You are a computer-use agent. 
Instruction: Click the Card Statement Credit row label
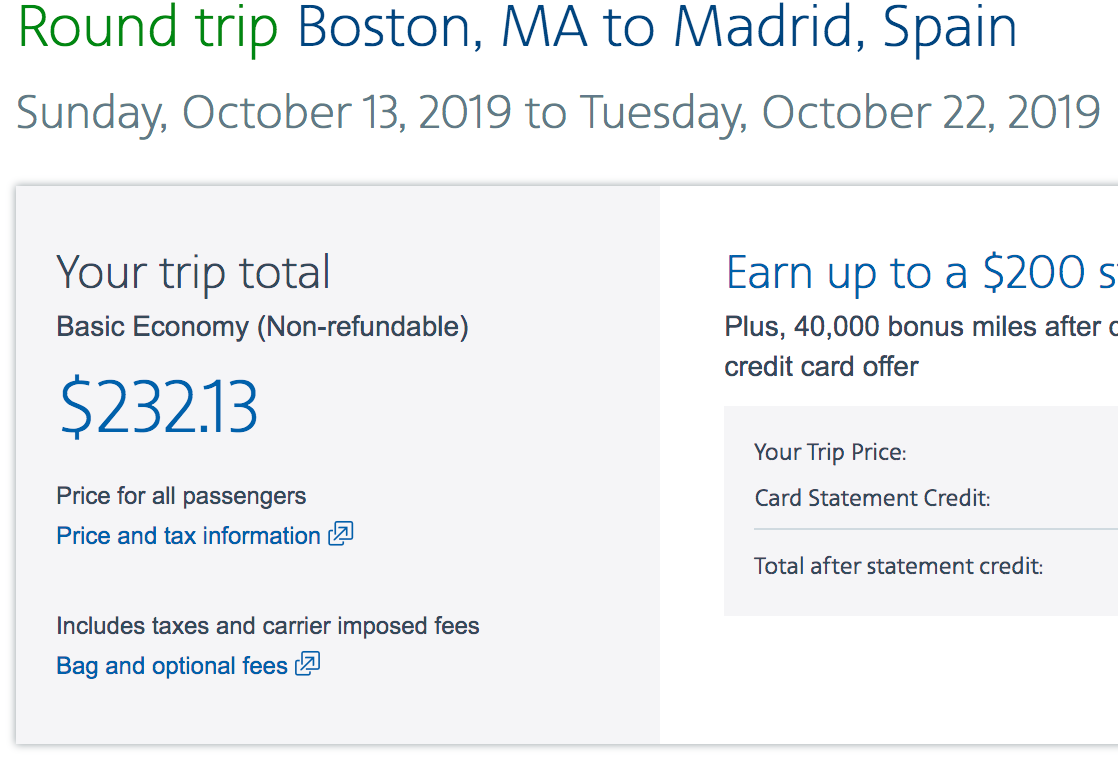pos(872,498)
